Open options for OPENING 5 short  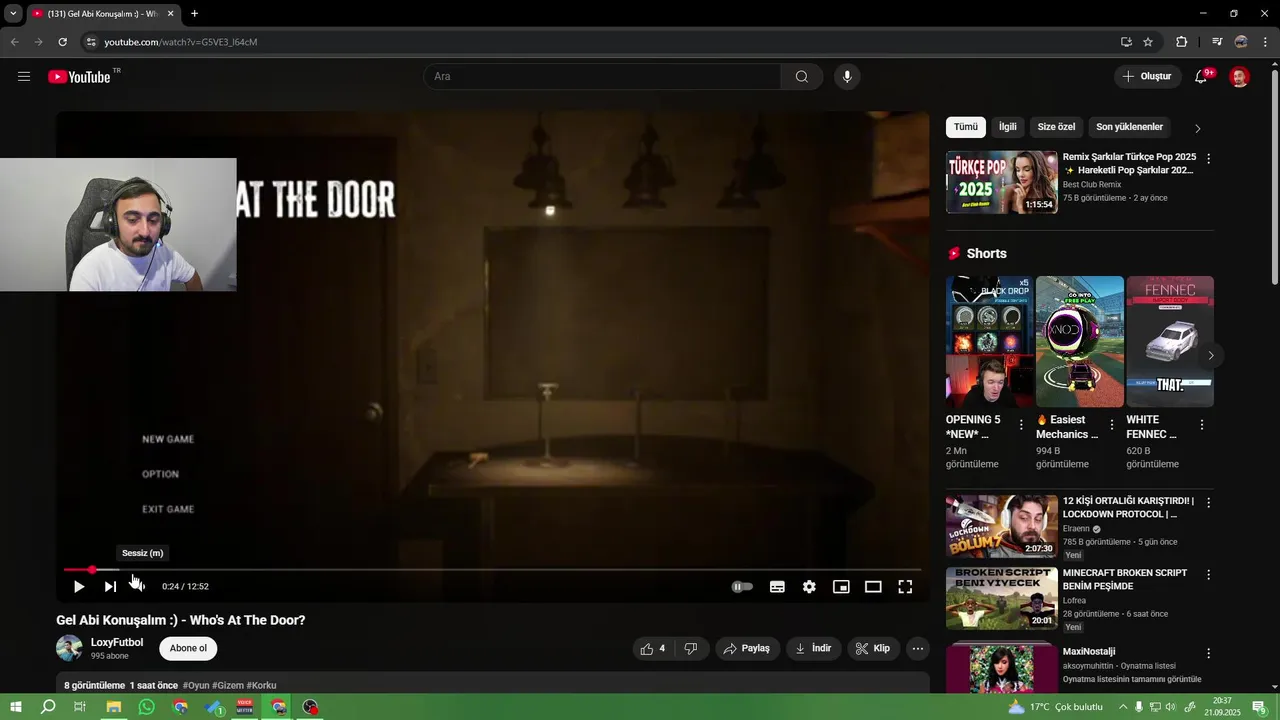(x=1021, y=425)
